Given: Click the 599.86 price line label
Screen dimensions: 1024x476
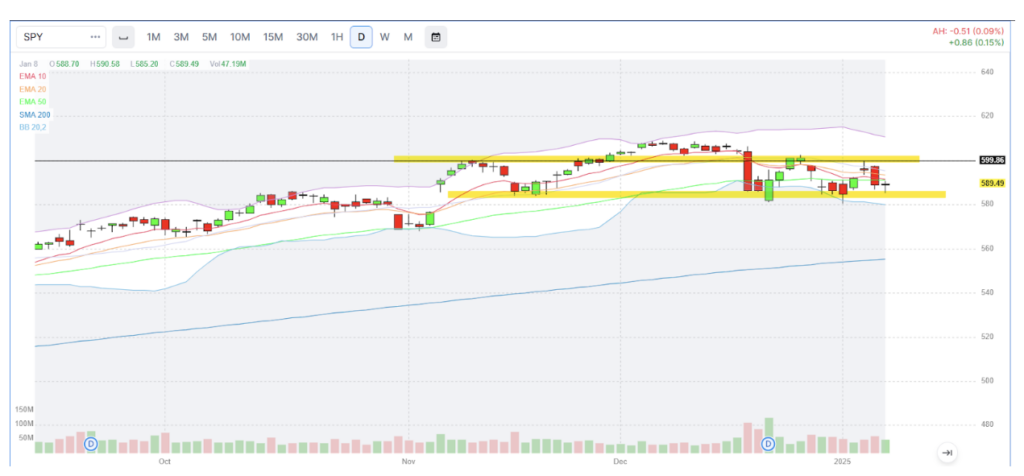Looking at the screenshot, I should coord(992,160).
